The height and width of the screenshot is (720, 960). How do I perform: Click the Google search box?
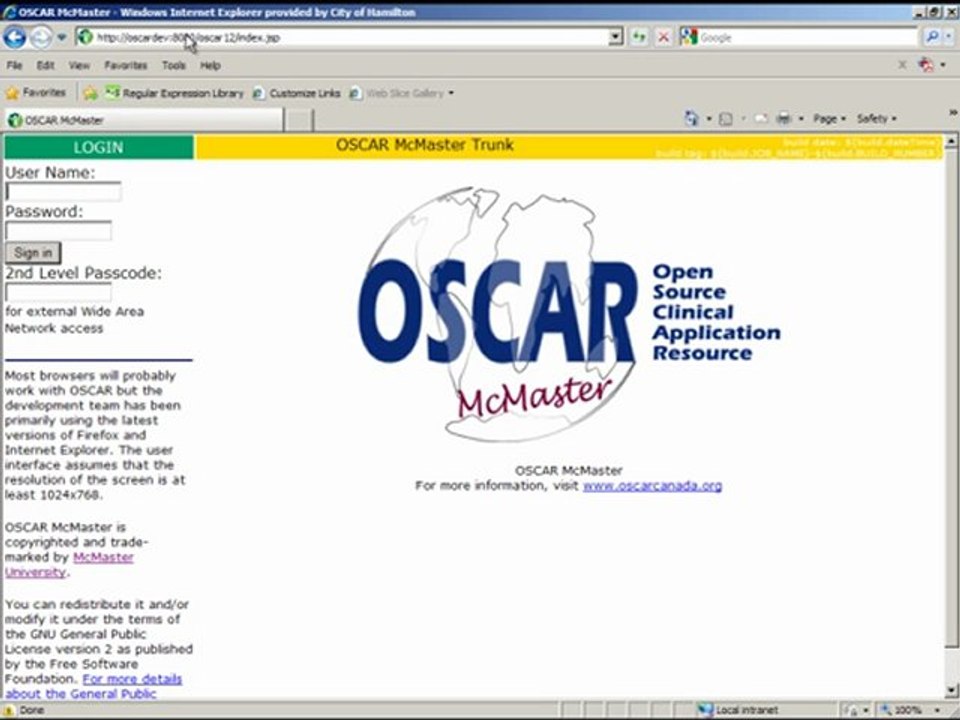click(808, 37)
